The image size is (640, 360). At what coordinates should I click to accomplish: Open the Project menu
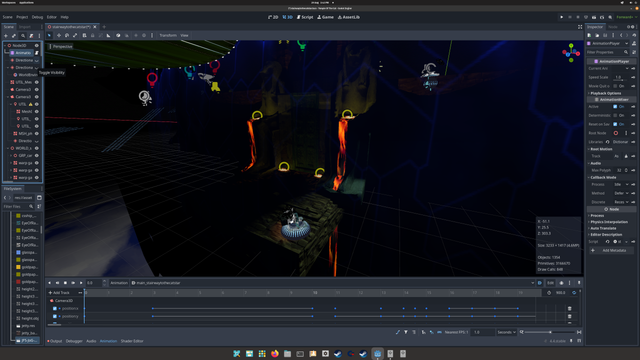point(22,17)
